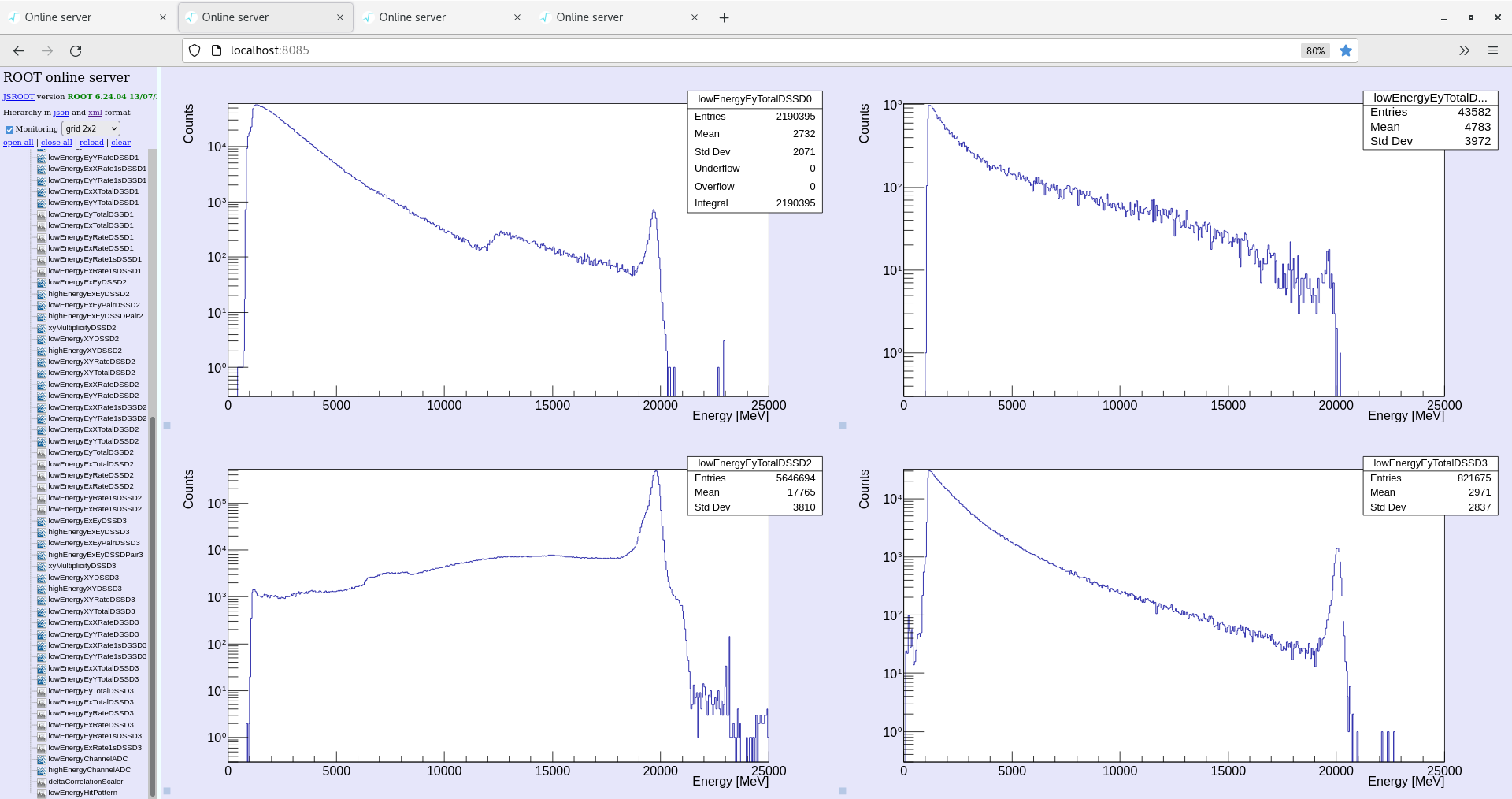Image resolution: width=1512 pixels, height=799 pixels.
Task: Open the lowEnergyXYDSSD2 2D histogram icon
Action: 41,339
